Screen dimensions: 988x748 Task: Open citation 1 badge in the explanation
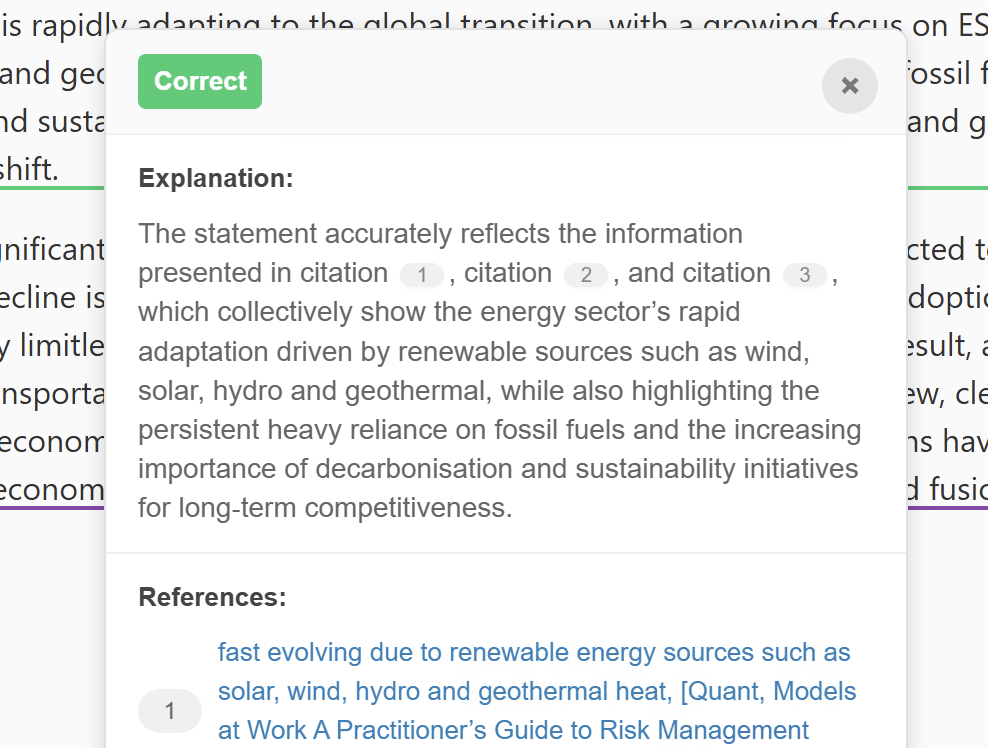422,275
